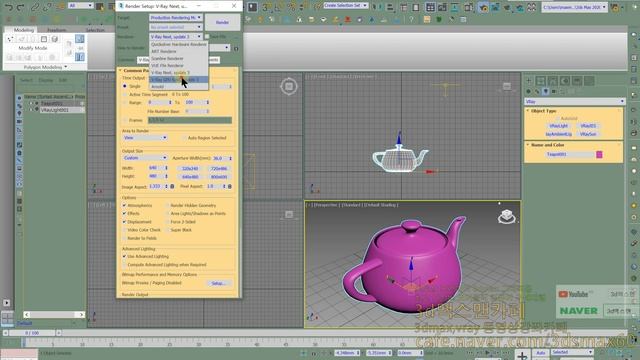Switch to the Modeling ribbon tab
640x360 pixels.
click(24, 30)
